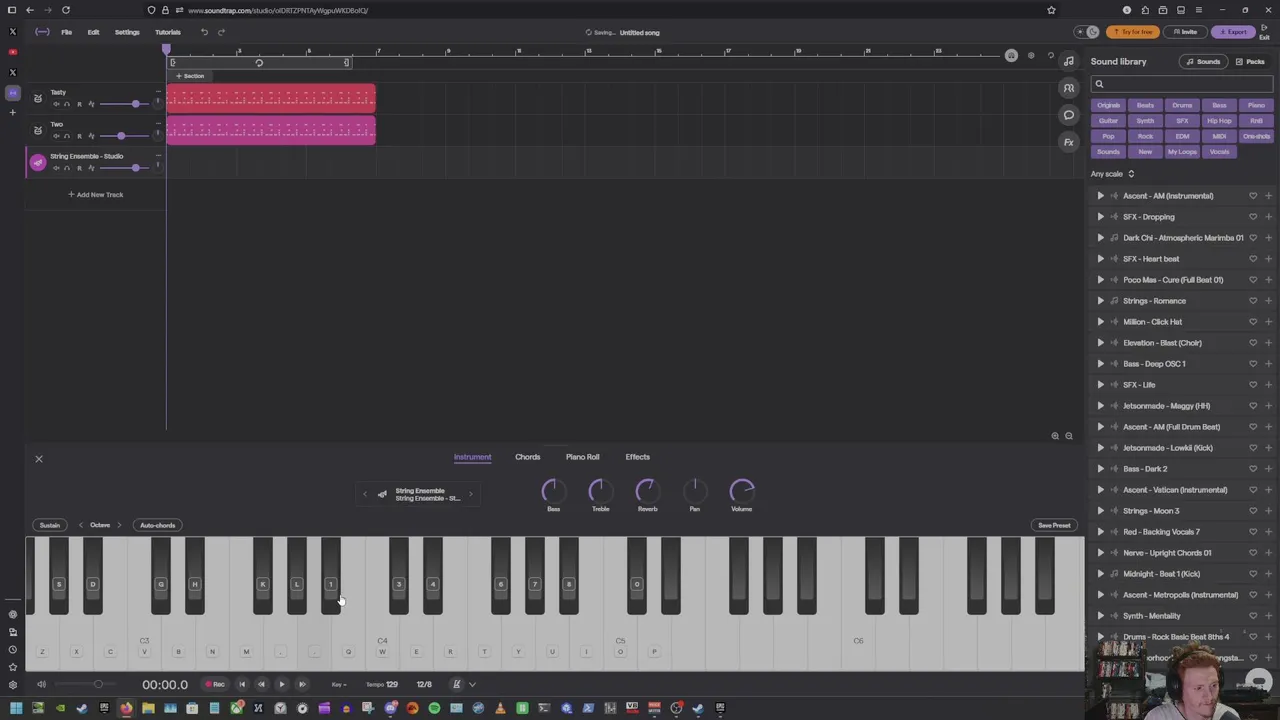Open the Settings menu

[127, 32]
